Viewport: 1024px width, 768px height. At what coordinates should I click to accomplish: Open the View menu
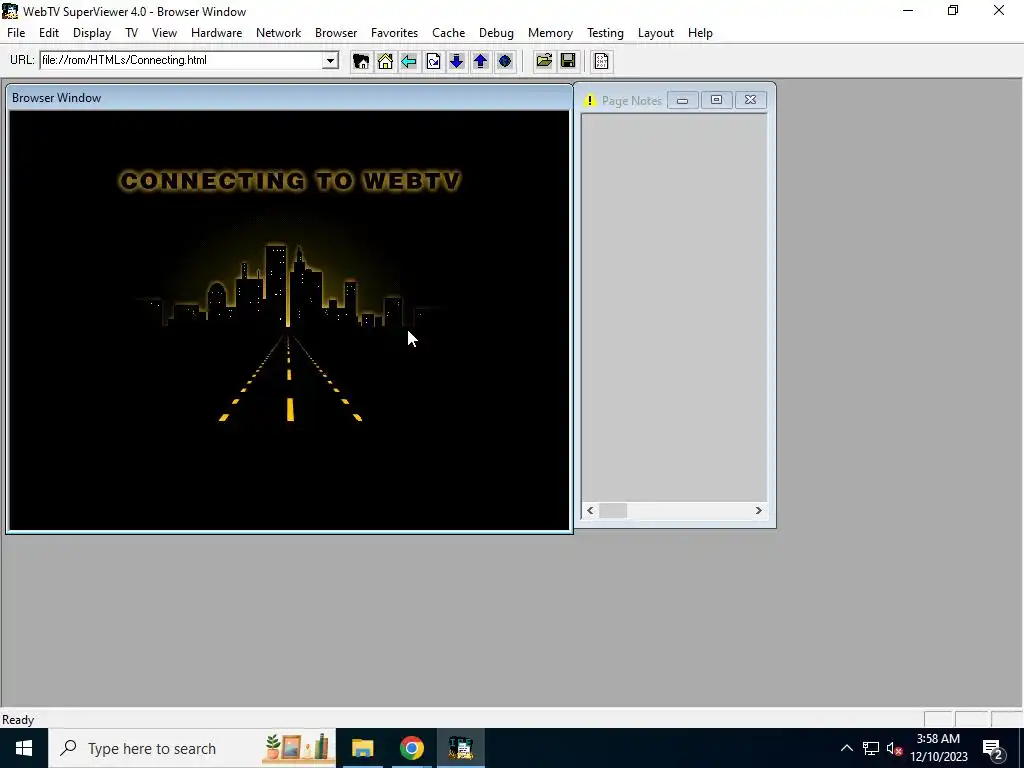(x=165, y=33)
